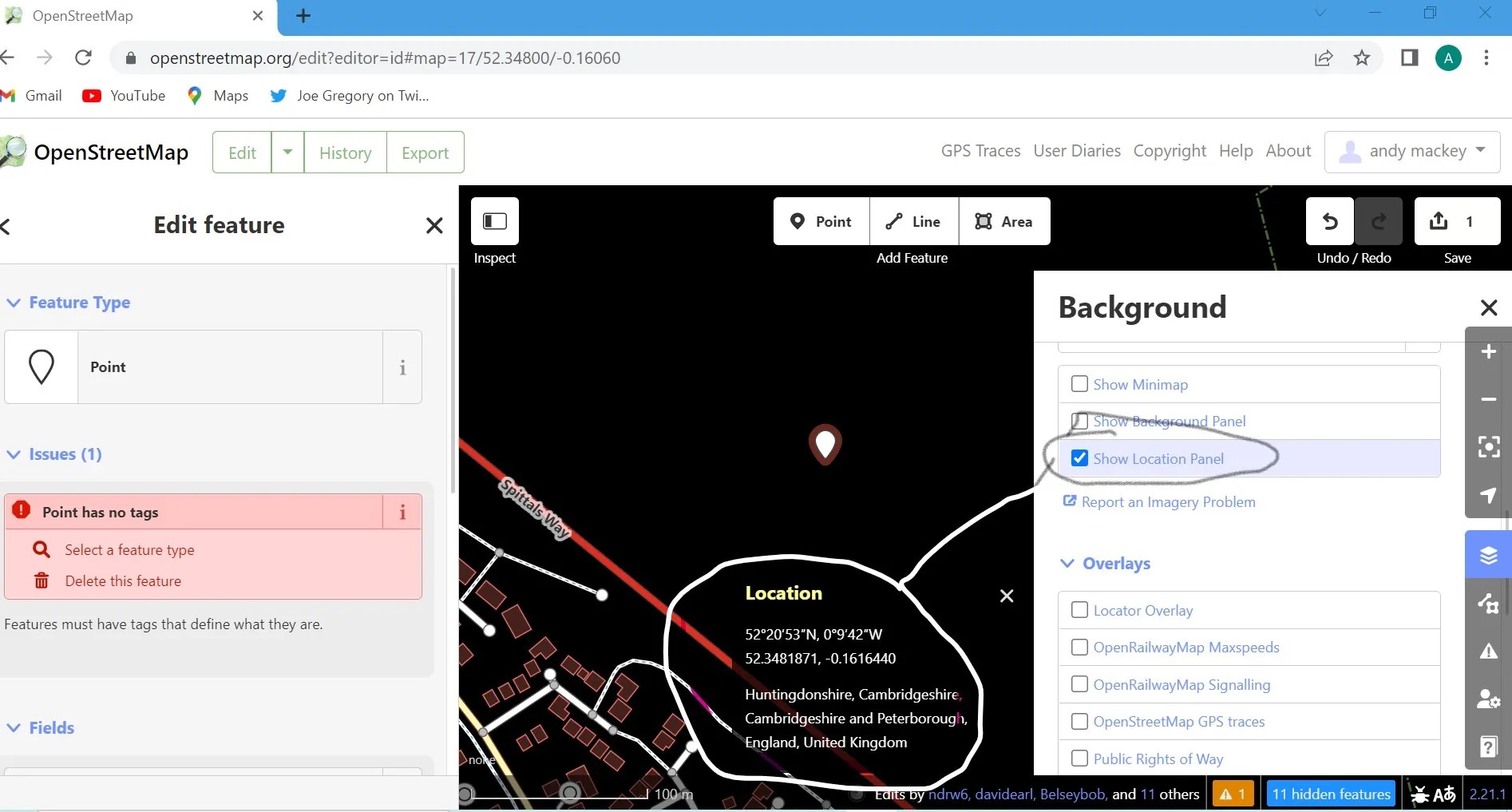Open GPS Traces page
This screenshot has width=1512, height=812.
pos(980,151)
